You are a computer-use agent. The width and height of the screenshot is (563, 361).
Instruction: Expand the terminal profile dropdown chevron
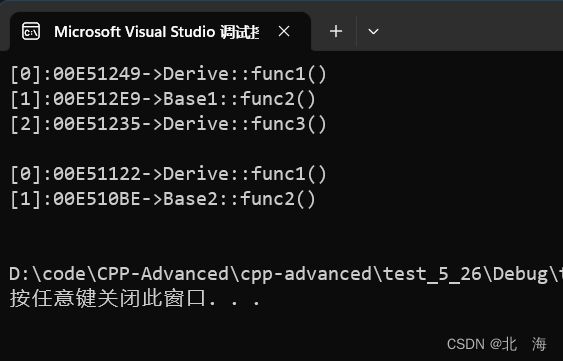373,32
